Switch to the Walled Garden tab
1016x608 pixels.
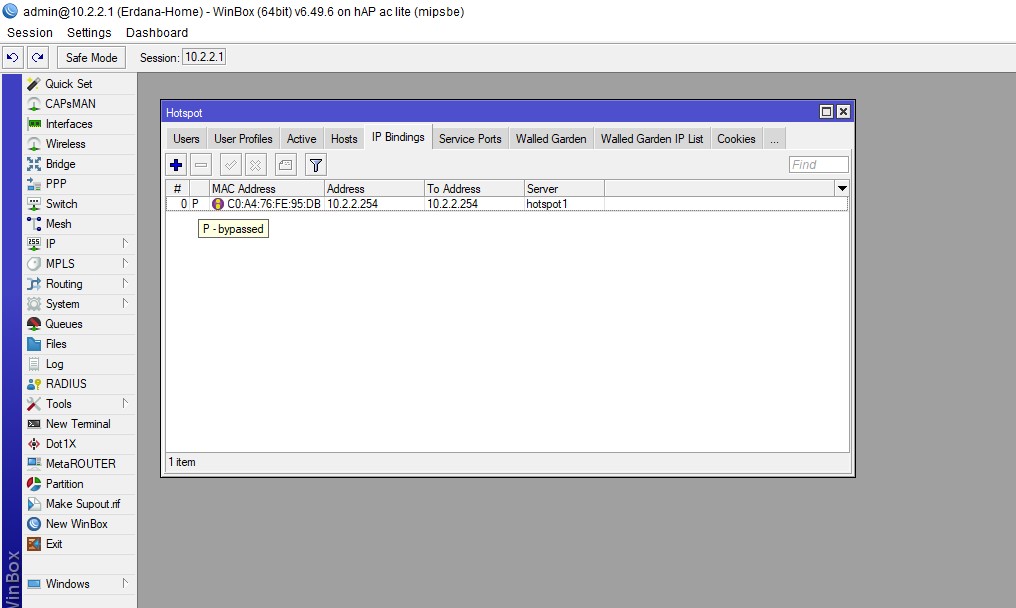pos(551,139)
